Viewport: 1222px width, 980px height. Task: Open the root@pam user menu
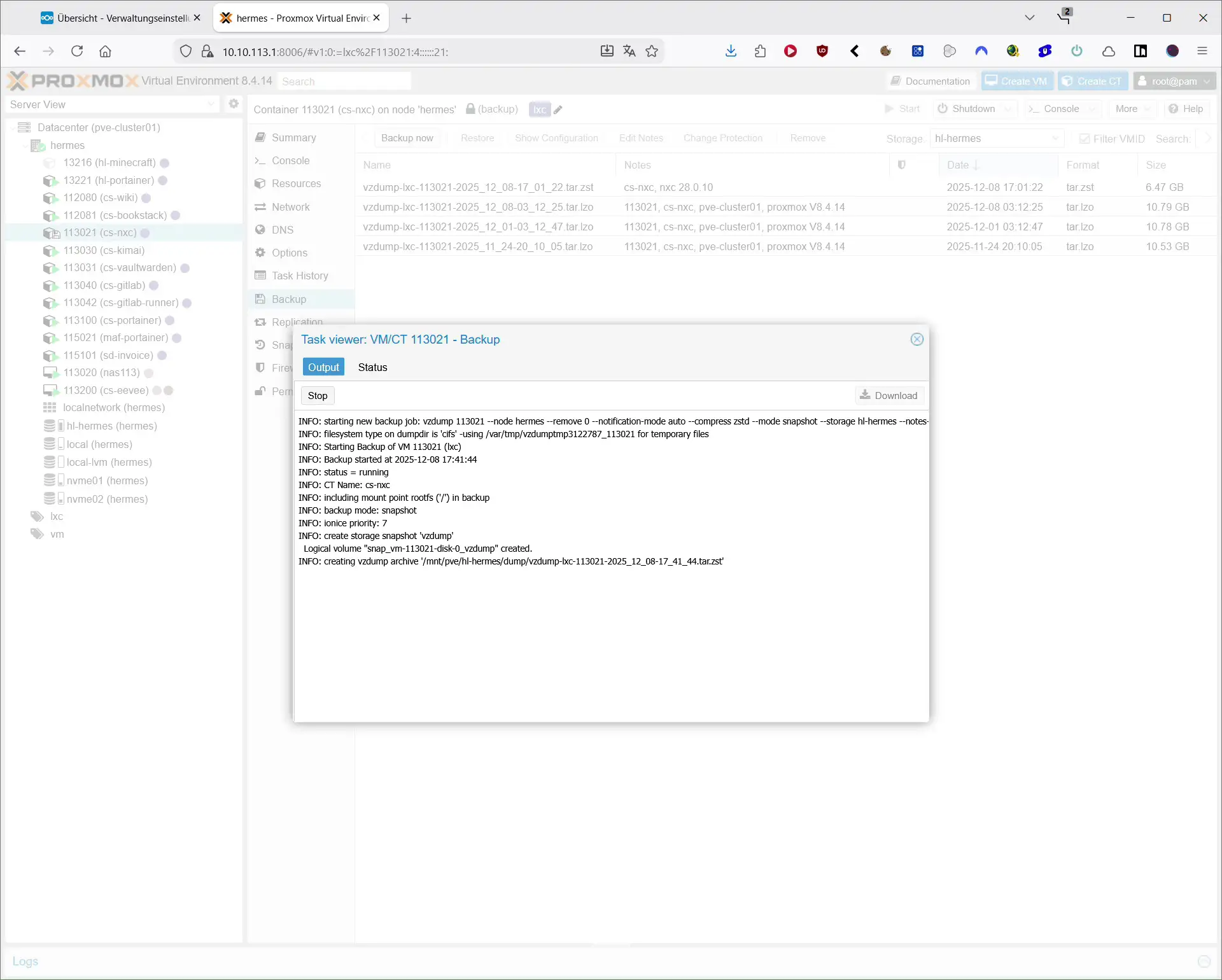coord(1173,81)
